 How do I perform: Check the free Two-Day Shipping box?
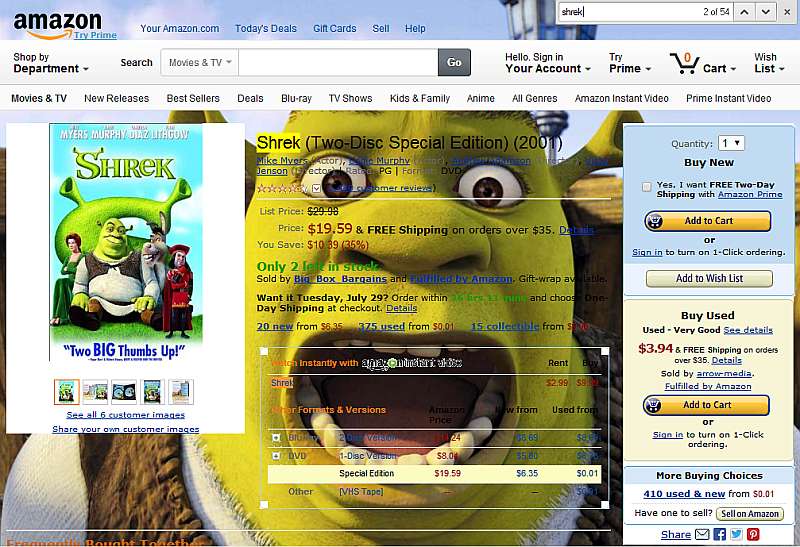646,187
